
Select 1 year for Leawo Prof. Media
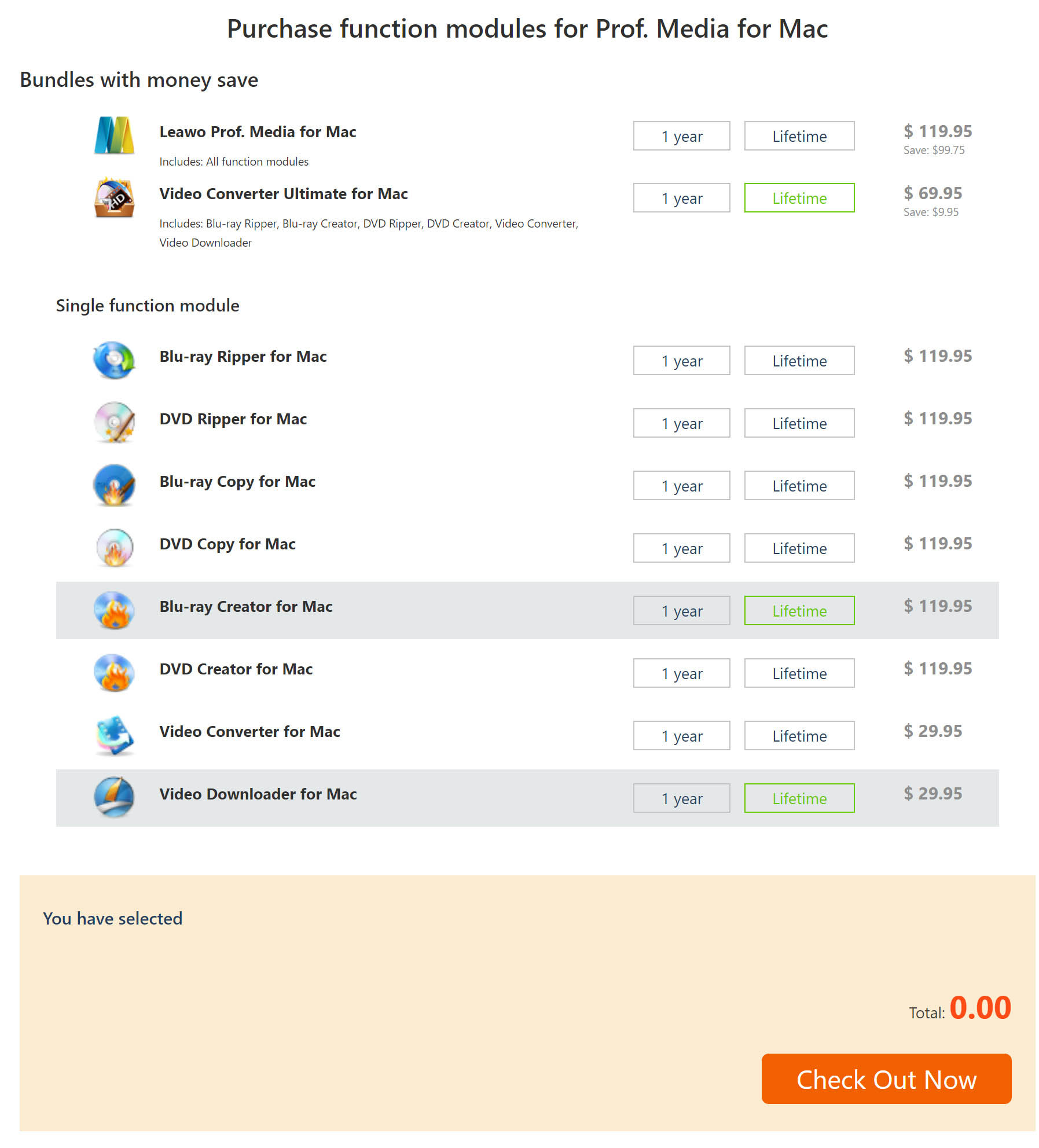[x=681, y=136]
